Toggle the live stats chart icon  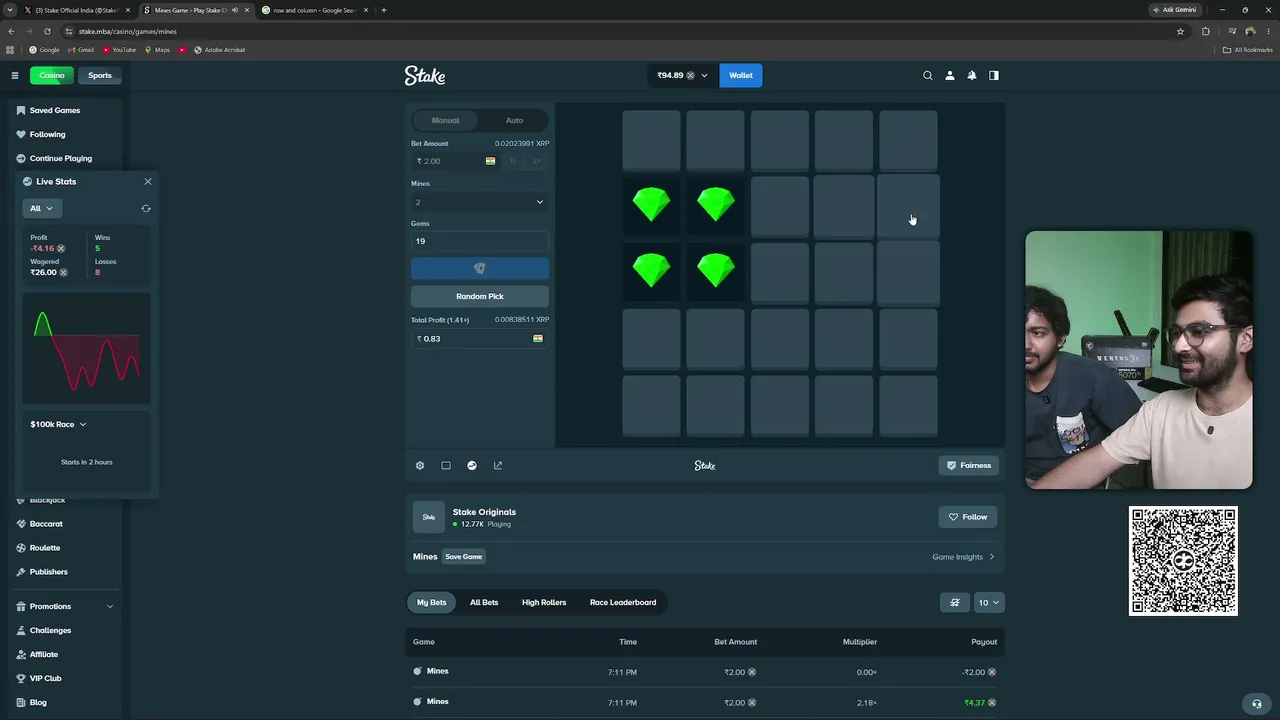[x=472, y=465]
